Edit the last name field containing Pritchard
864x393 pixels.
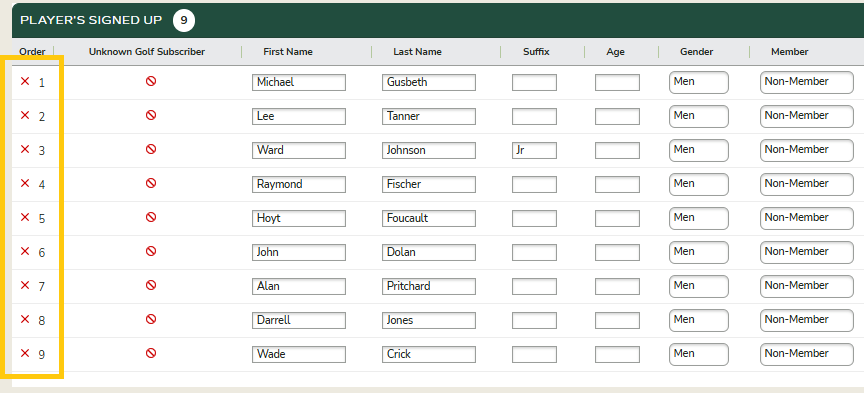coord(429,286)
